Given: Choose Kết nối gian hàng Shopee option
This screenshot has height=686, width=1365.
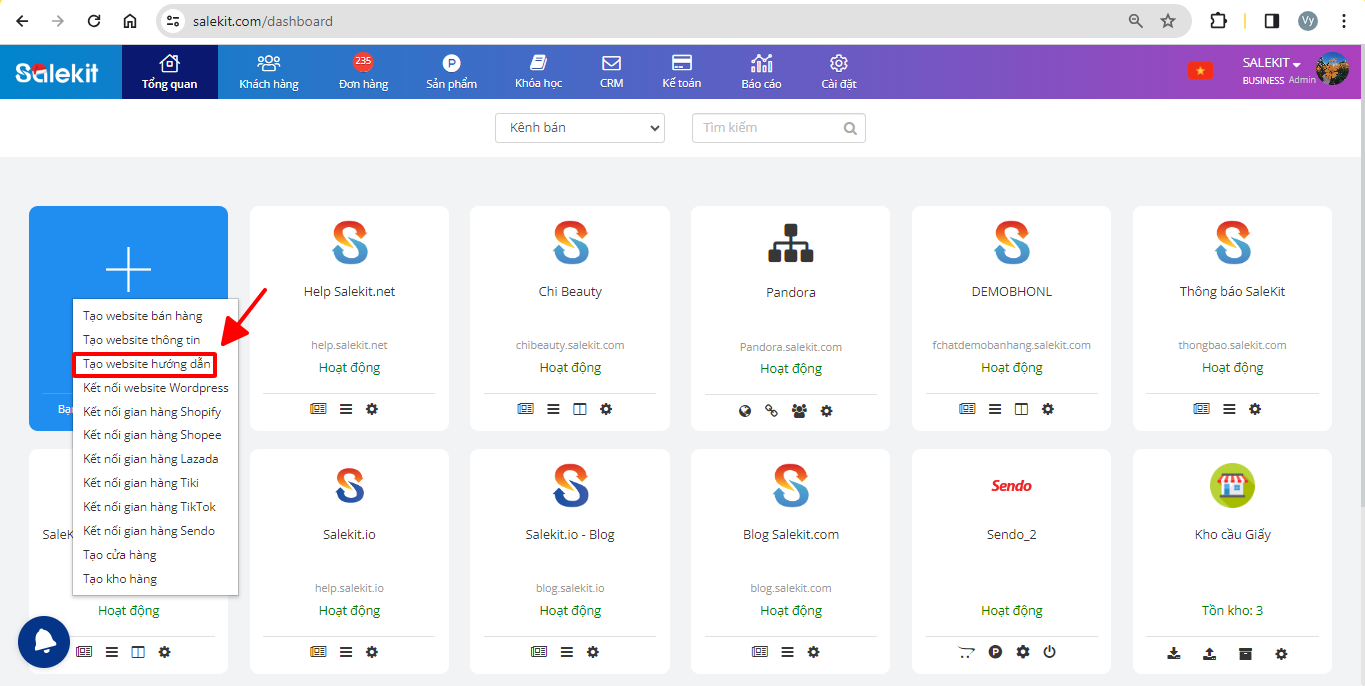Looking at the screenshot, I should point(152,435).
